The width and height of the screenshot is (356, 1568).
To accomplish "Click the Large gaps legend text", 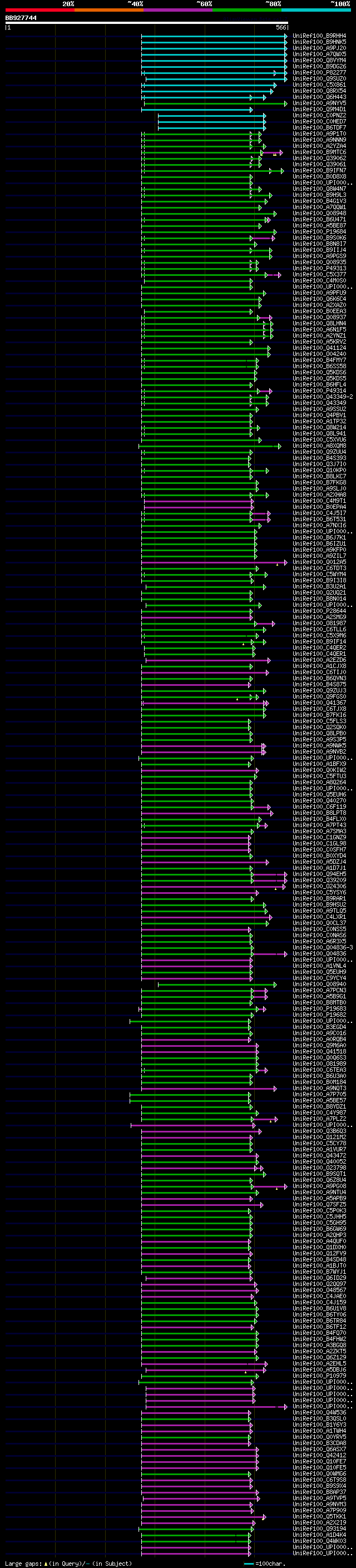I will [x=68, y=1563].
